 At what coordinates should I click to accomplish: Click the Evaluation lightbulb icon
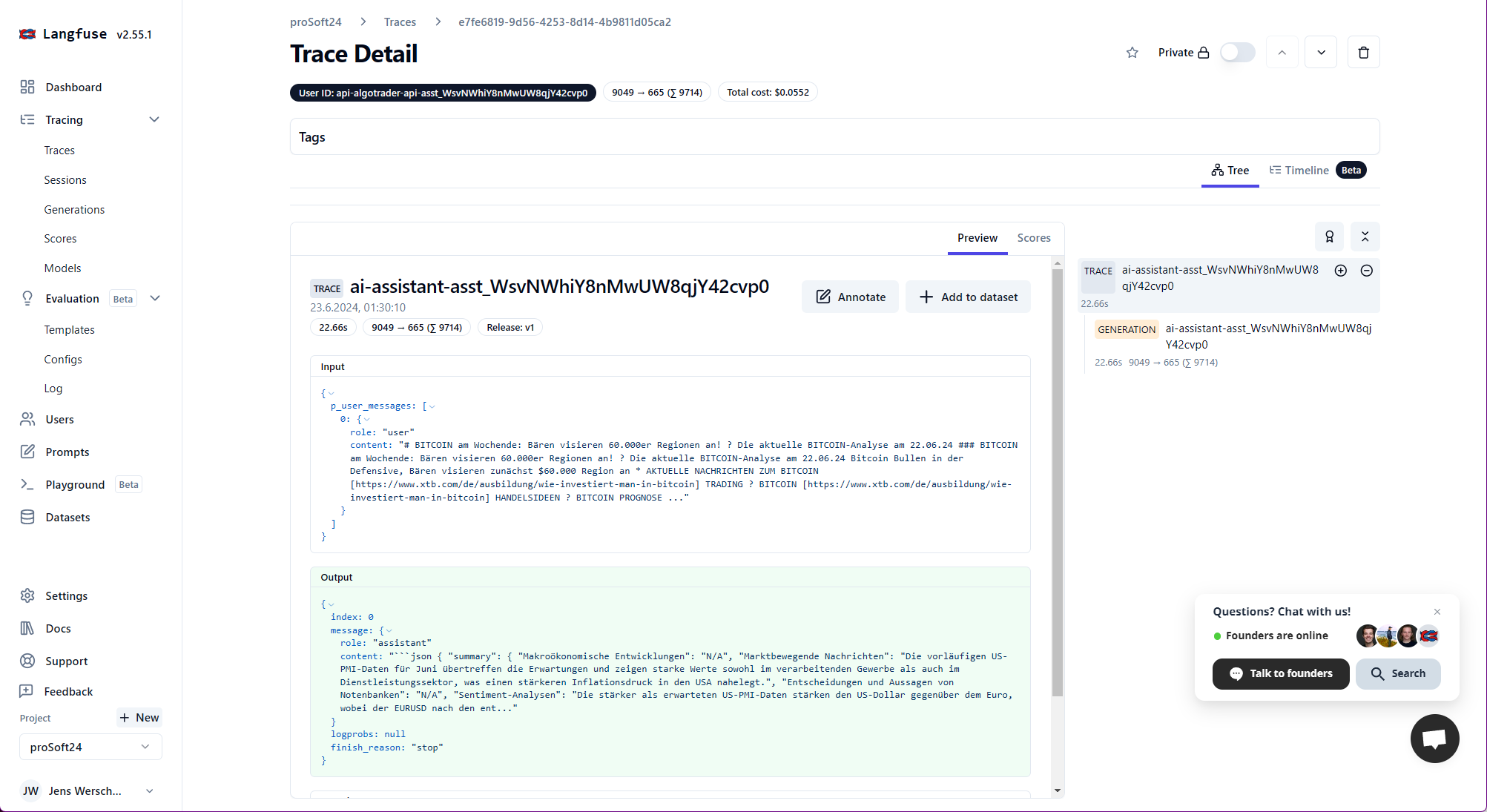[x=27, y=298]
